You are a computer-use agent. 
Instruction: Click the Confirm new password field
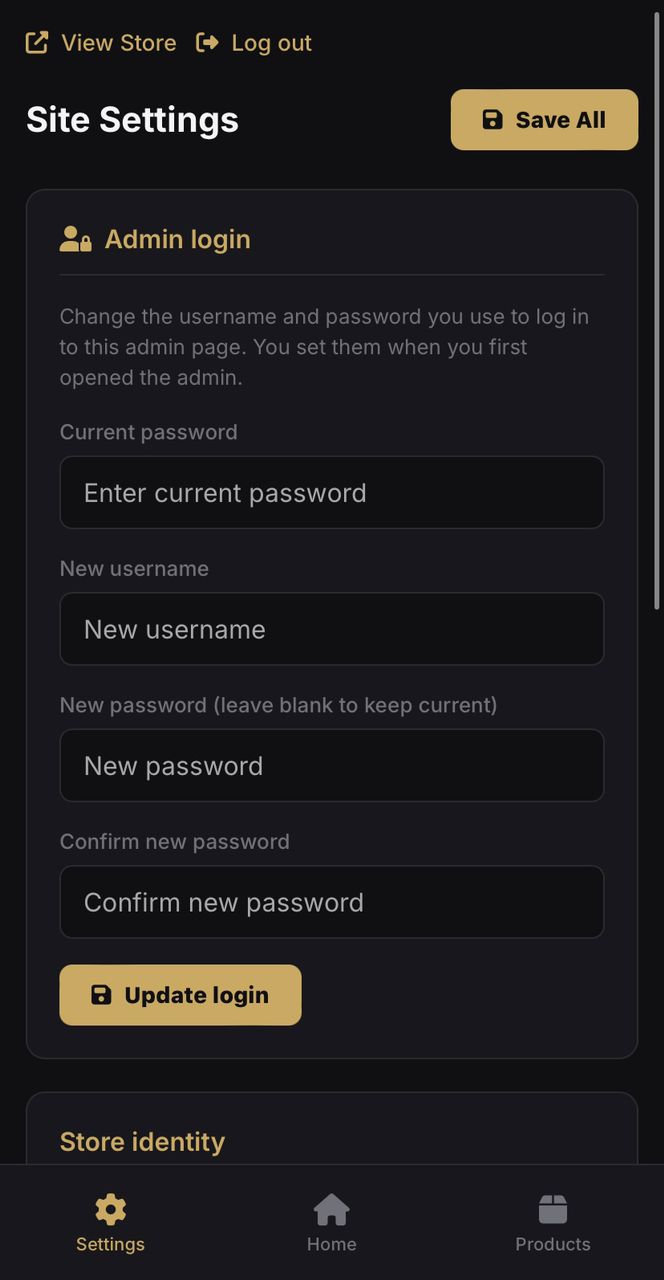332,902
